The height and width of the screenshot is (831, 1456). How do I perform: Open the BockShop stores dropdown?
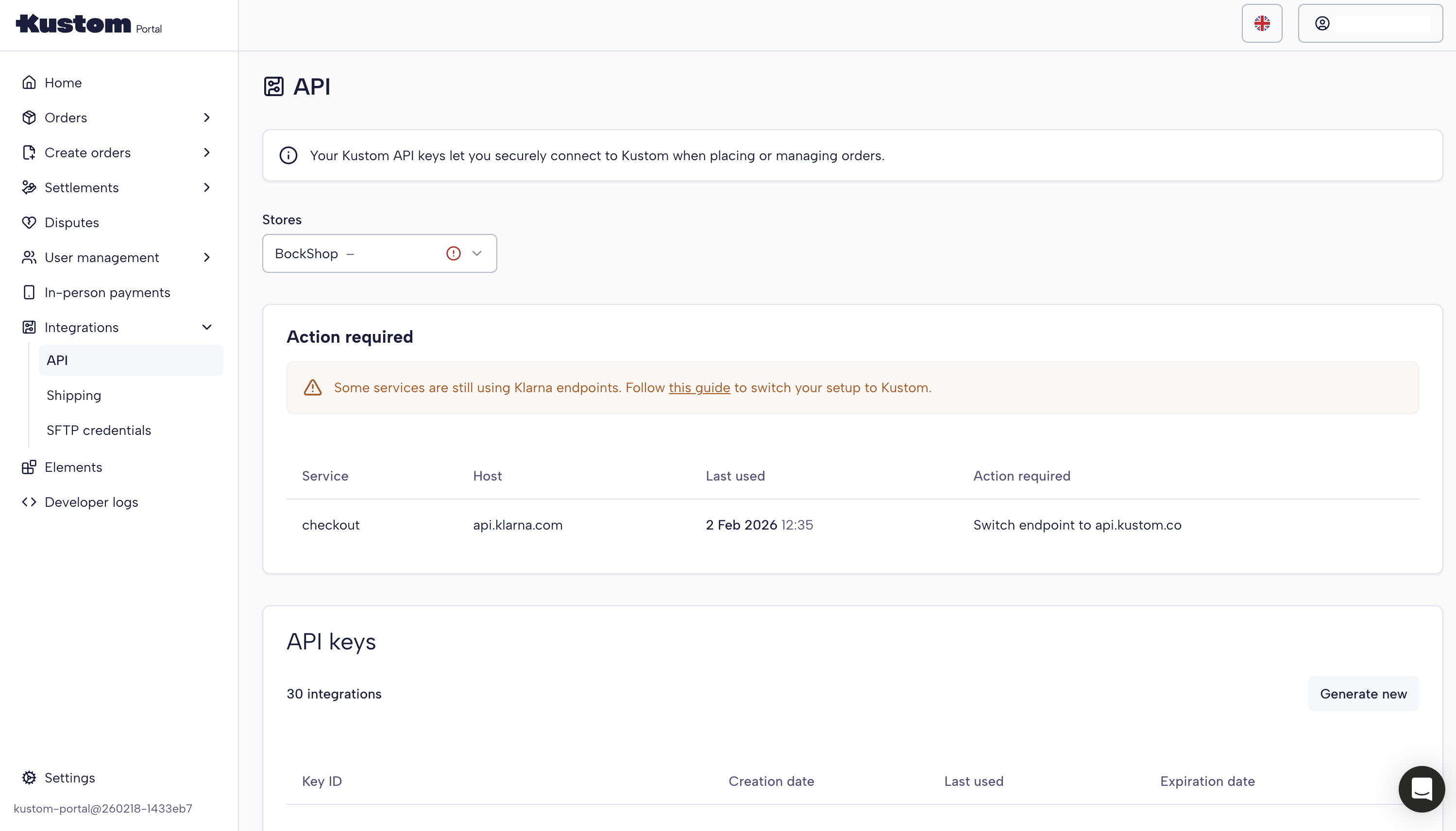point(477,253)
